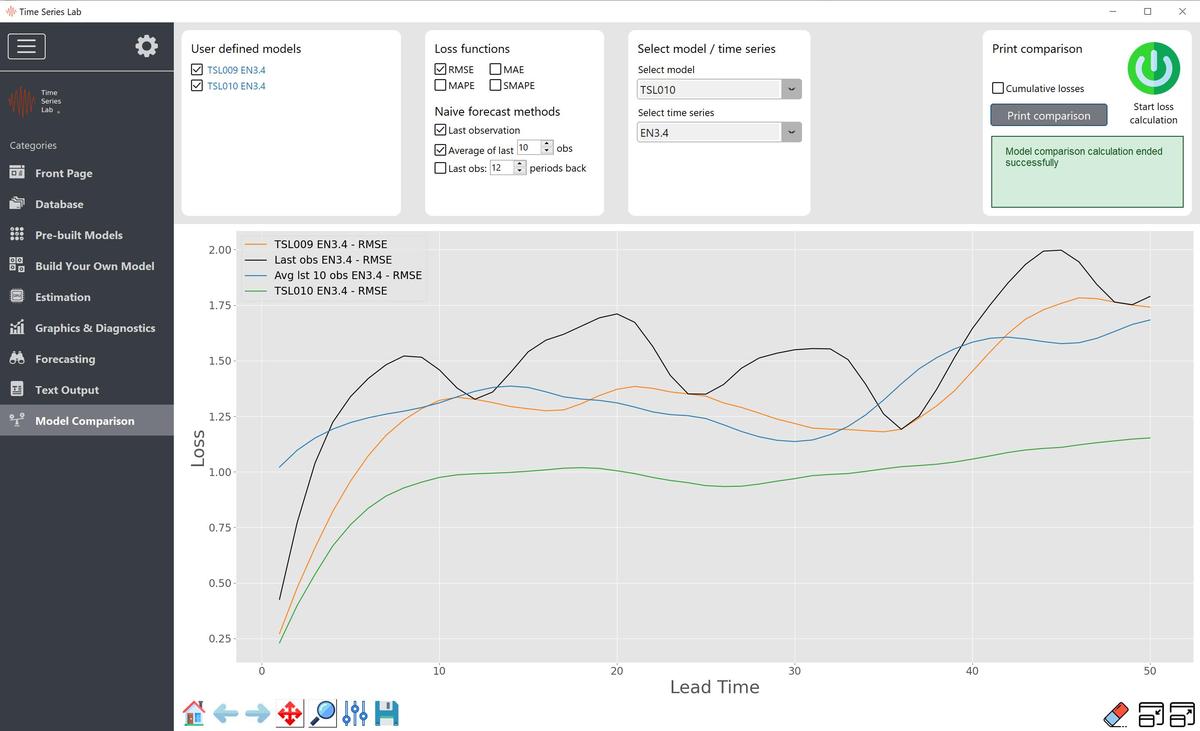Click the Estimation sidebar icon
The width and height of the screenshot is (1200, 731).
click(x=17, y=297)
